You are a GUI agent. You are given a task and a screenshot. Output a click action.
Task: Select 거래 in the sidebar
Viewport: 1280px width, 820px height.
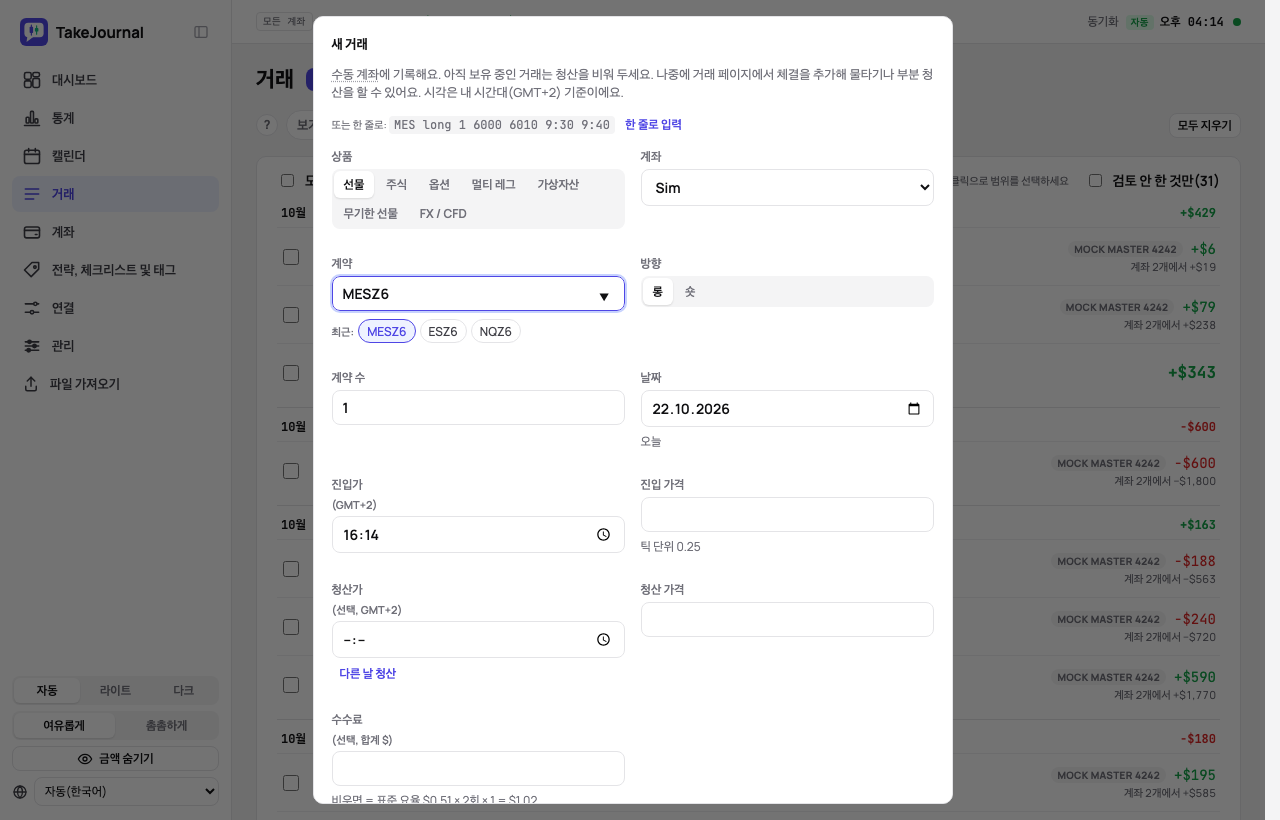(x=115, y=194)
